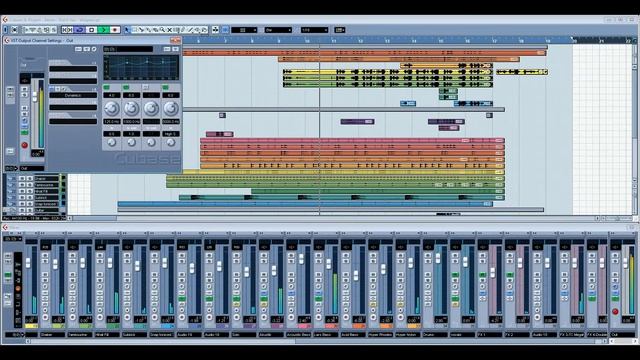
Task: Click red record button in channel settings
Action: coord(24,145)
